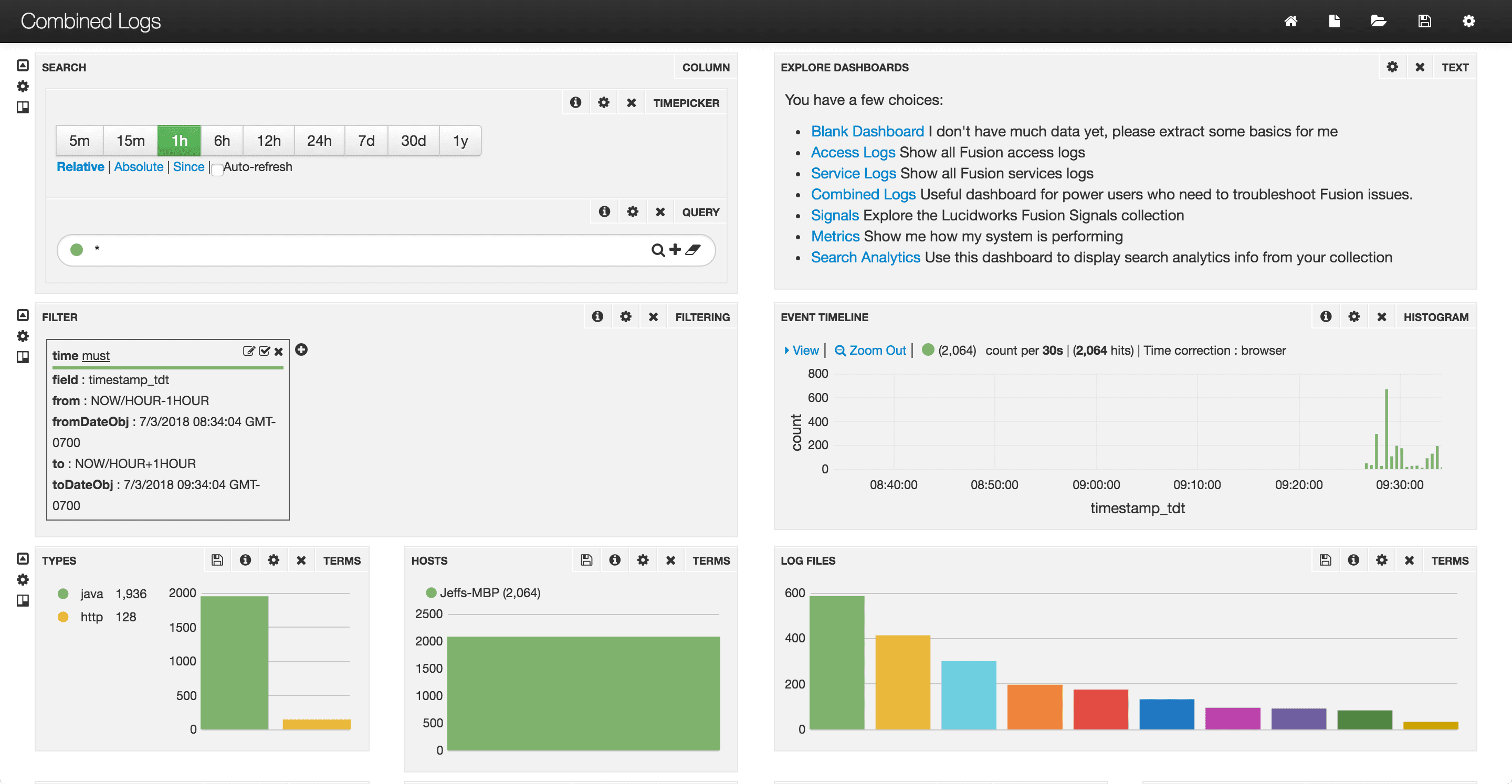Add panel to Search row via layout icon

tap(22, 108)
